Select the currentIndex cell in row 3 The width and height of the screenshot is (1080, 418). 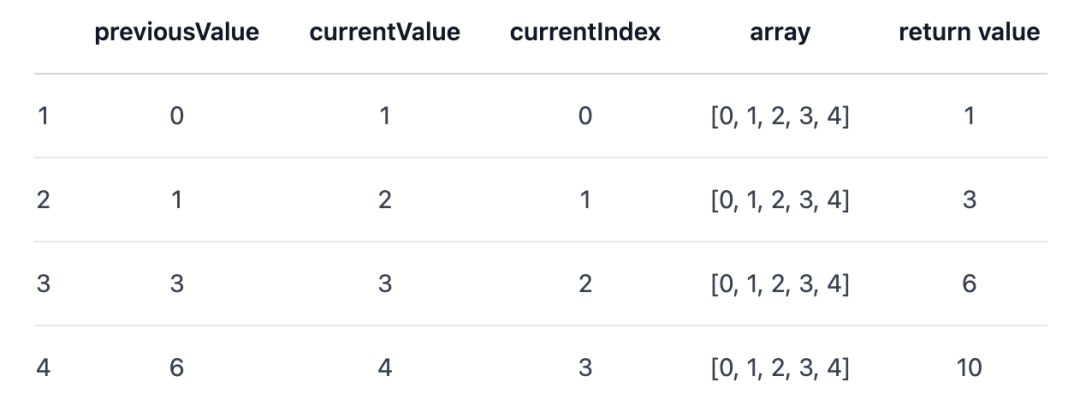(x=585, y=284)
